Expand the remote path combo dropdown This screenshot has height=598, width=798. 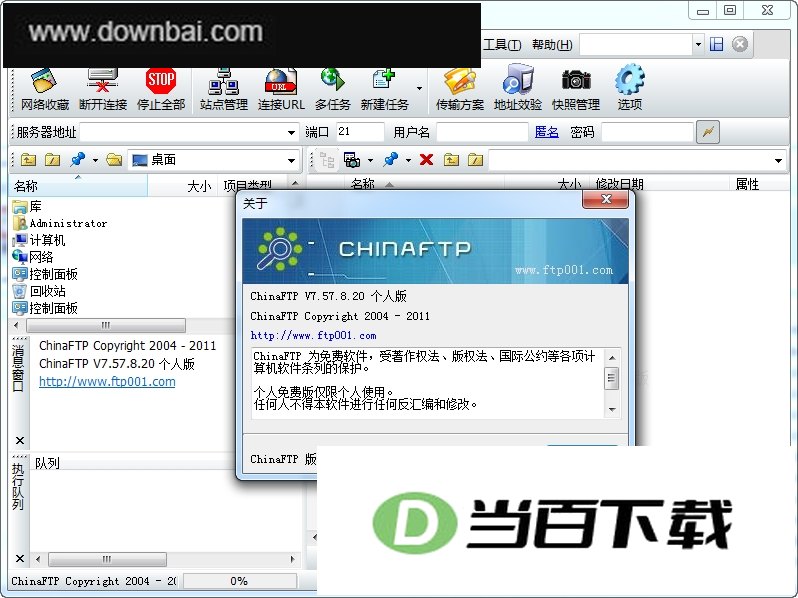pyautogui.click(x=778, y=161)
